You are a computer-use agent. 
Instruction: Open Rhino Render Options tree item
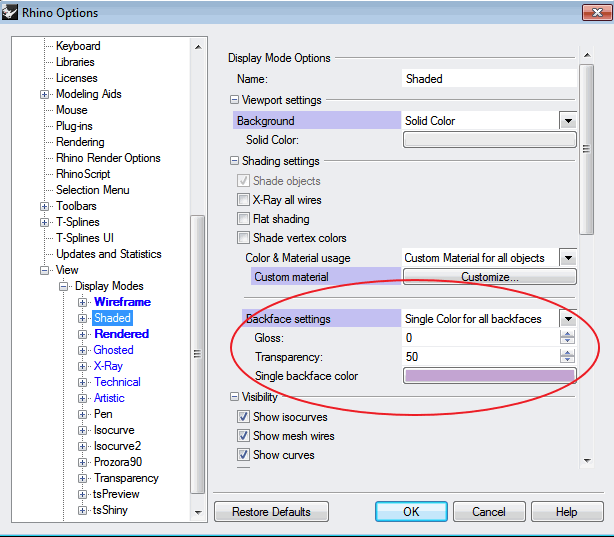coord(108,158)
